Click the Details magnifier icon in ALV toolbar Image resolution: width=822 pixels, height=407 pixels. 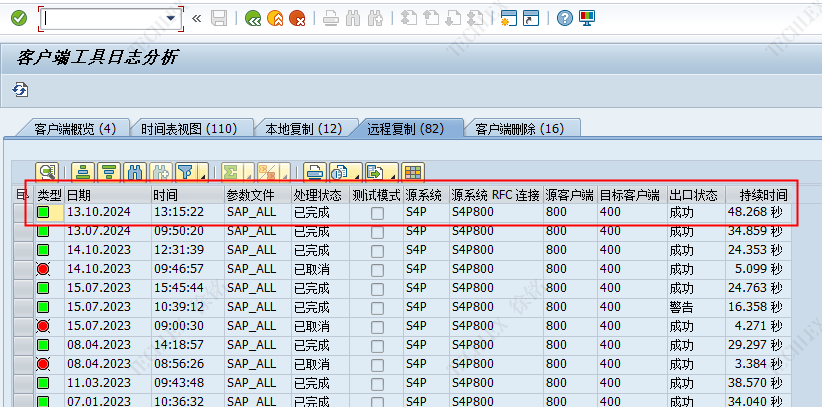pos(48,171)
